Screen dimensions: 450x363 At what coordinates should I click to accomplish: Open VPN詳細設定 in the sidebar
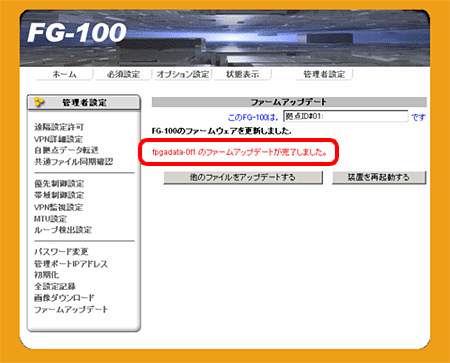[x=58, y=139]
